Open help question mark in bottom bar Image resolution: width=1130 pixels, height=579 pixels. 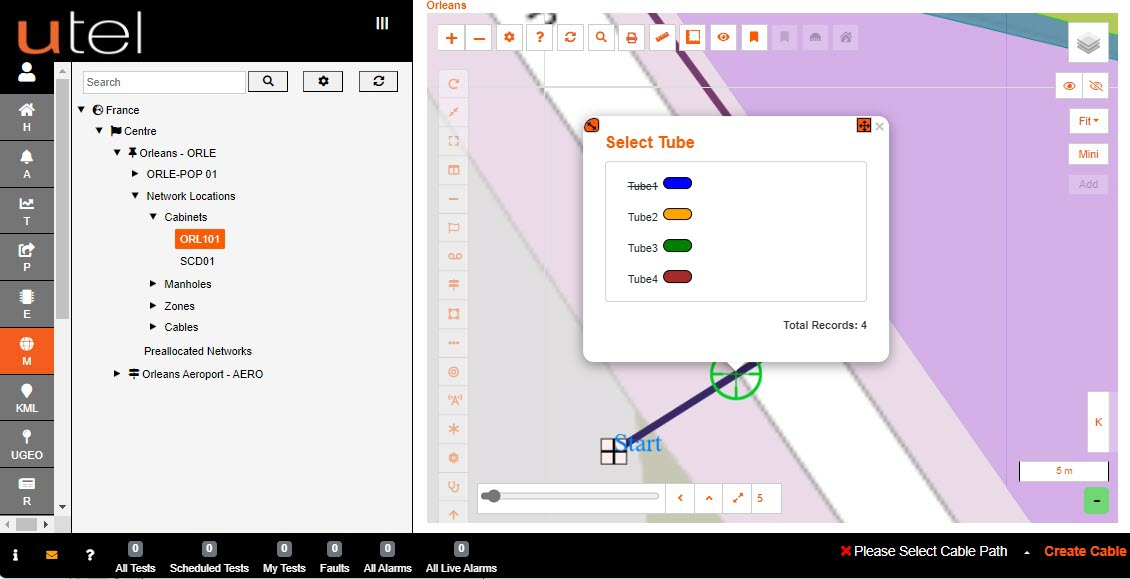pyautogui.click(x=89, y=555)
